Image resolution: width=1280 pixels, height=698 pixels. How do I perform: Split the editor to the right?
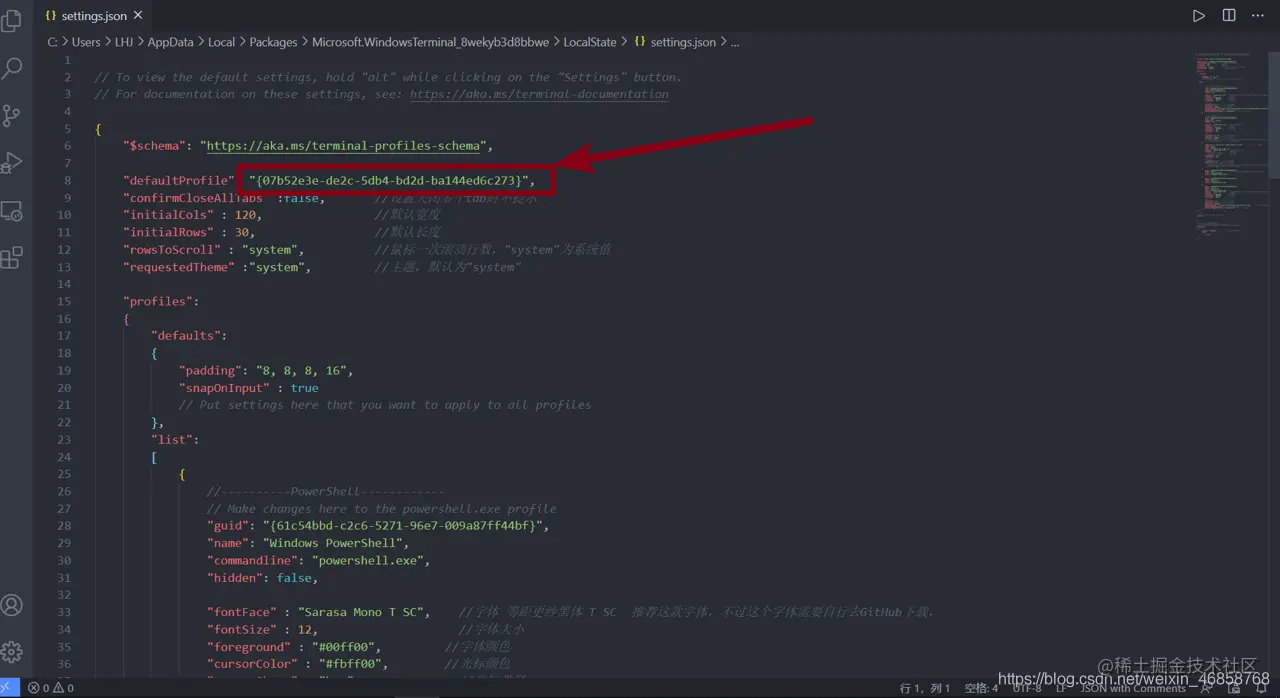point(1229,16)
